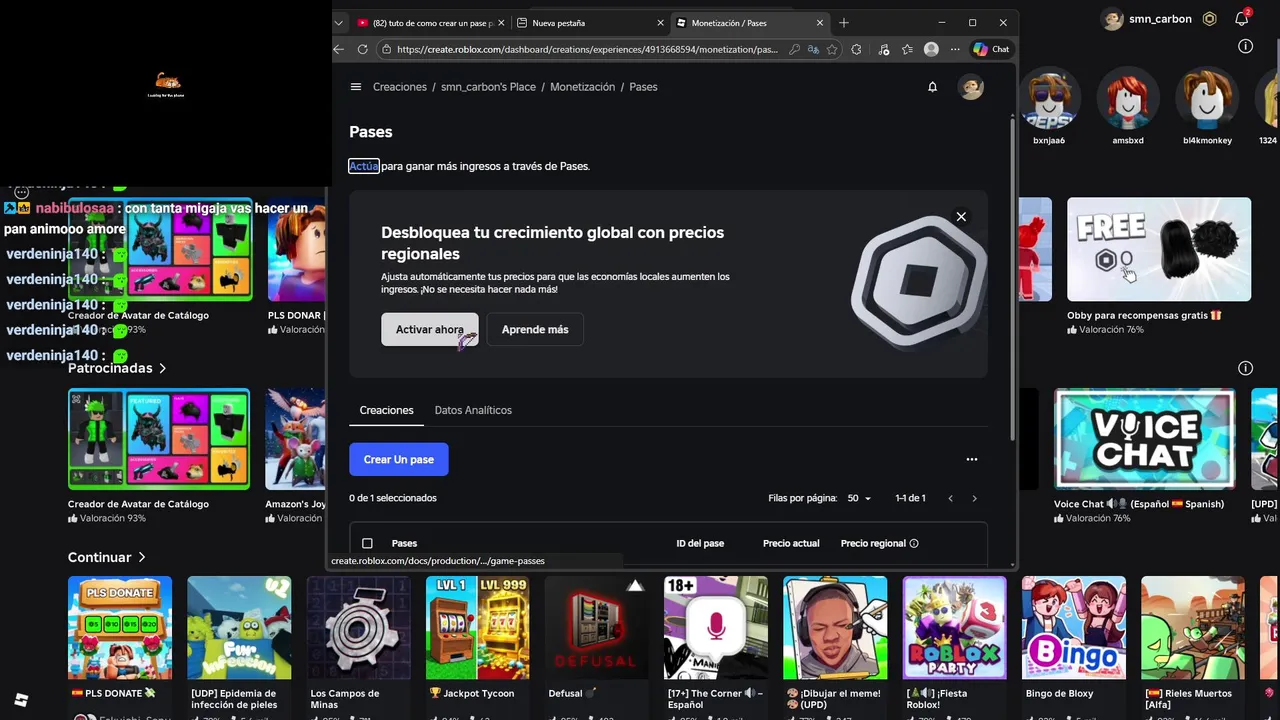Open smn_carbon profile avatar in Roblox app
The height and width of the screenshot is (720, 1280).
[x=1112, y=19]
